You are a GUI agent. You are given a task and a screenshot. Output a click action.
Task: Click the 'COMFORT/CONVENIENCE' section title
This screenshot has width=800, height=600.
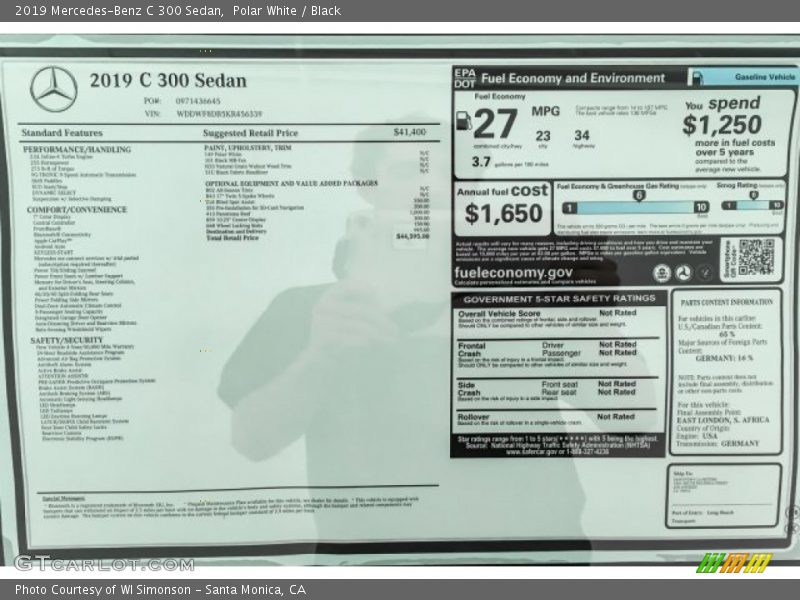click(x=77, y=210)
